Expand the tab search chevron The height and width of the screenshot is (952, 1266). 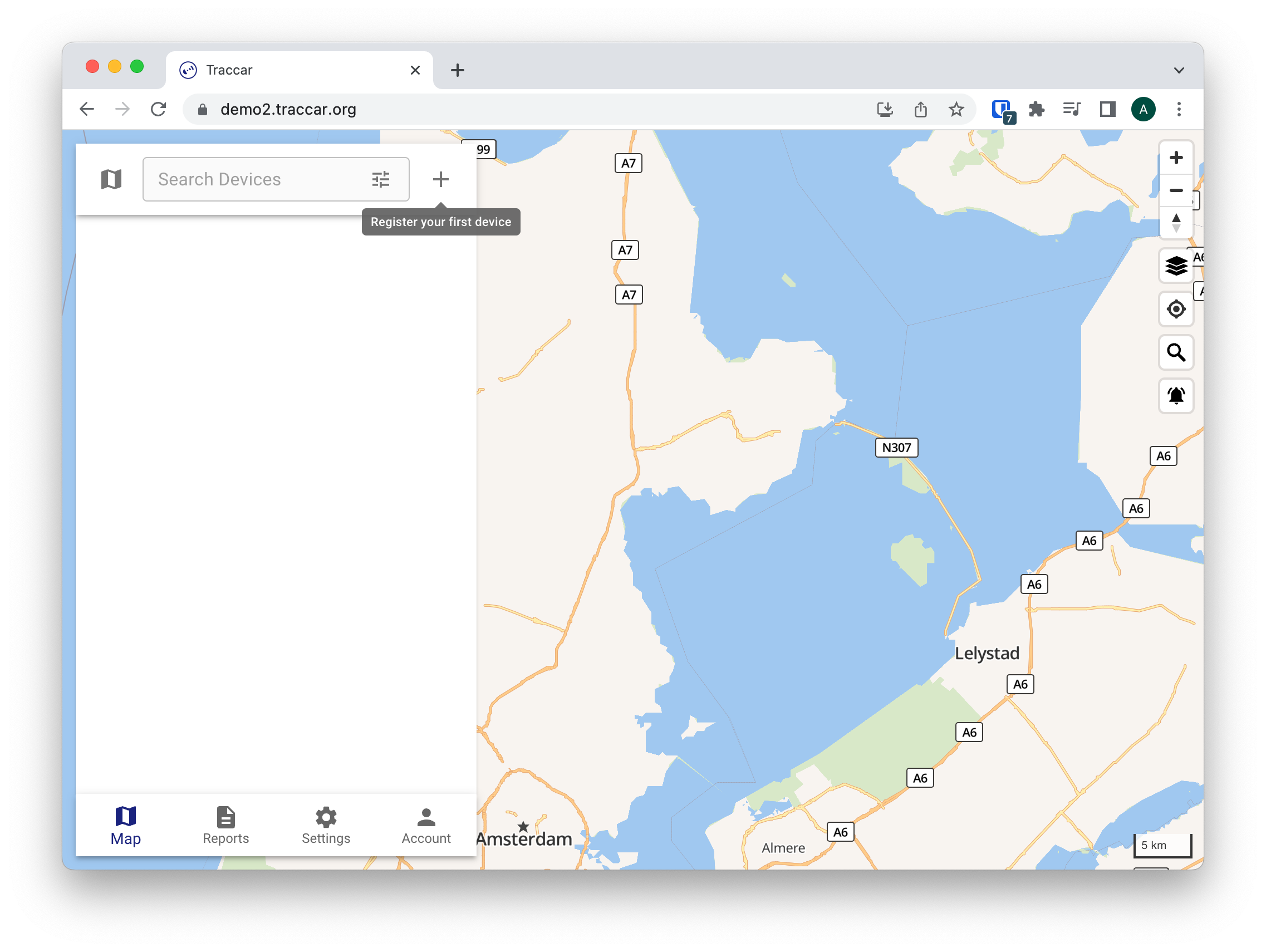(x=1179, y=70)
